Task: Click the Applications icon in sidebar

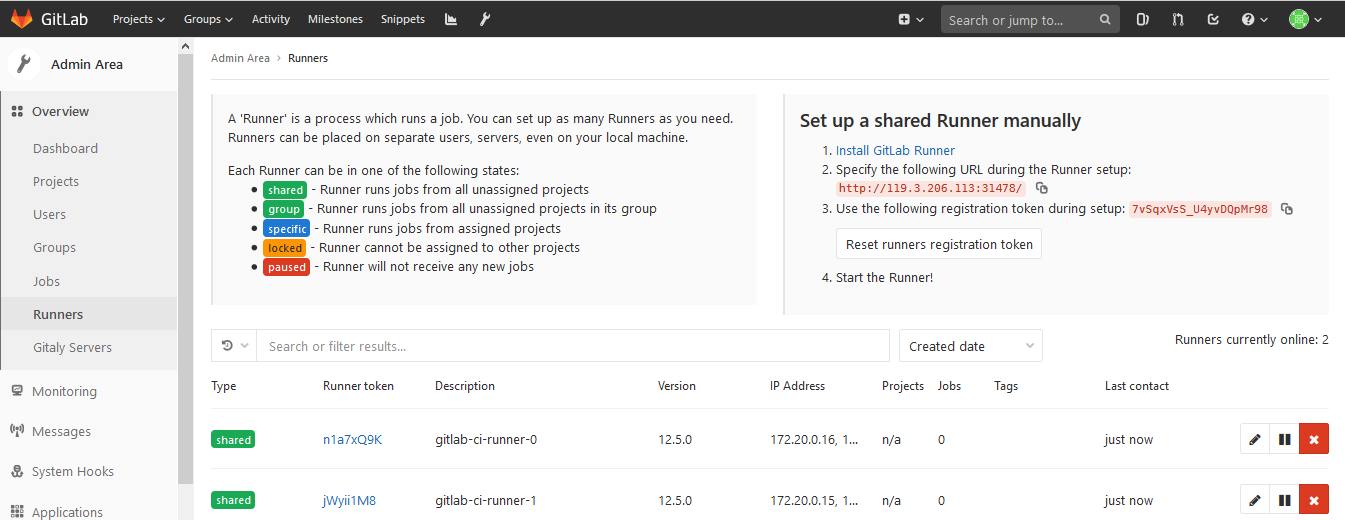Action: (17, 512)
